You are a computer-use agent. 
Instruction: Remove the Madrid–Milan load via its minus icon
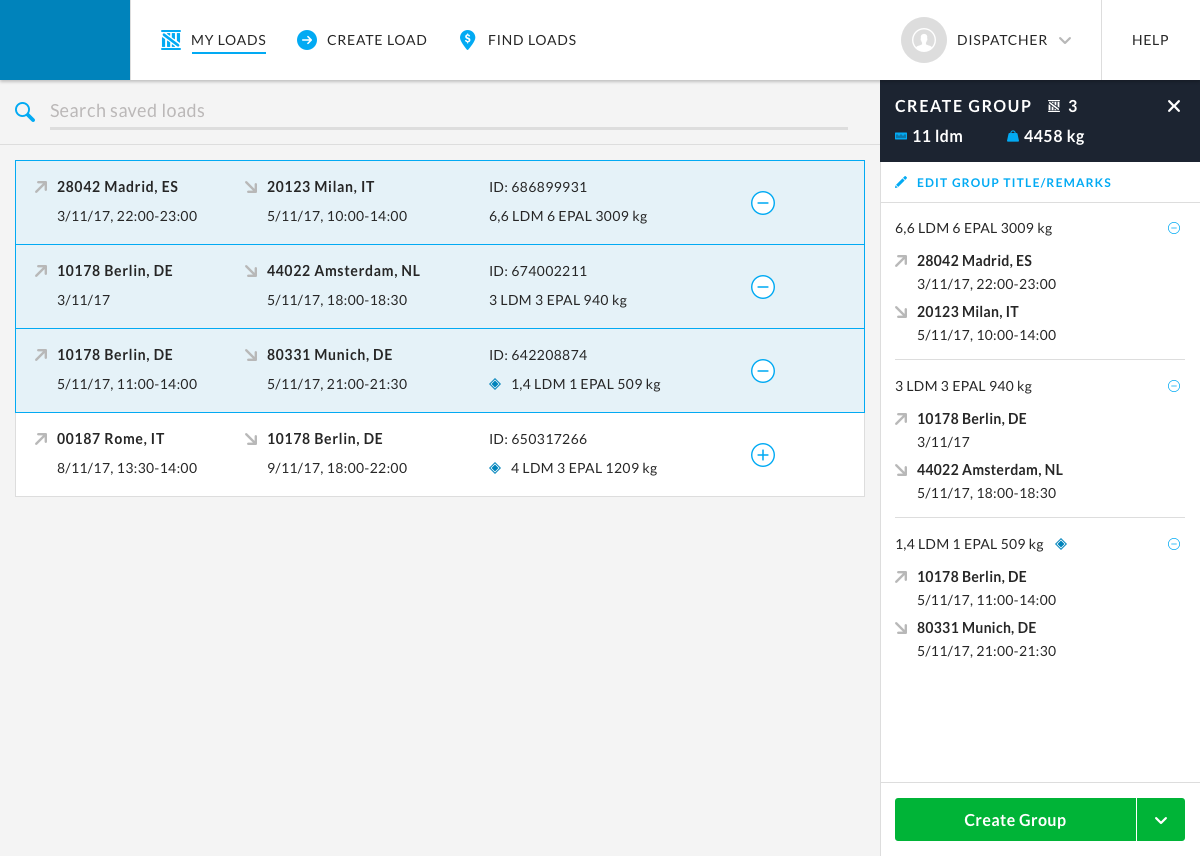coord(763,203)
